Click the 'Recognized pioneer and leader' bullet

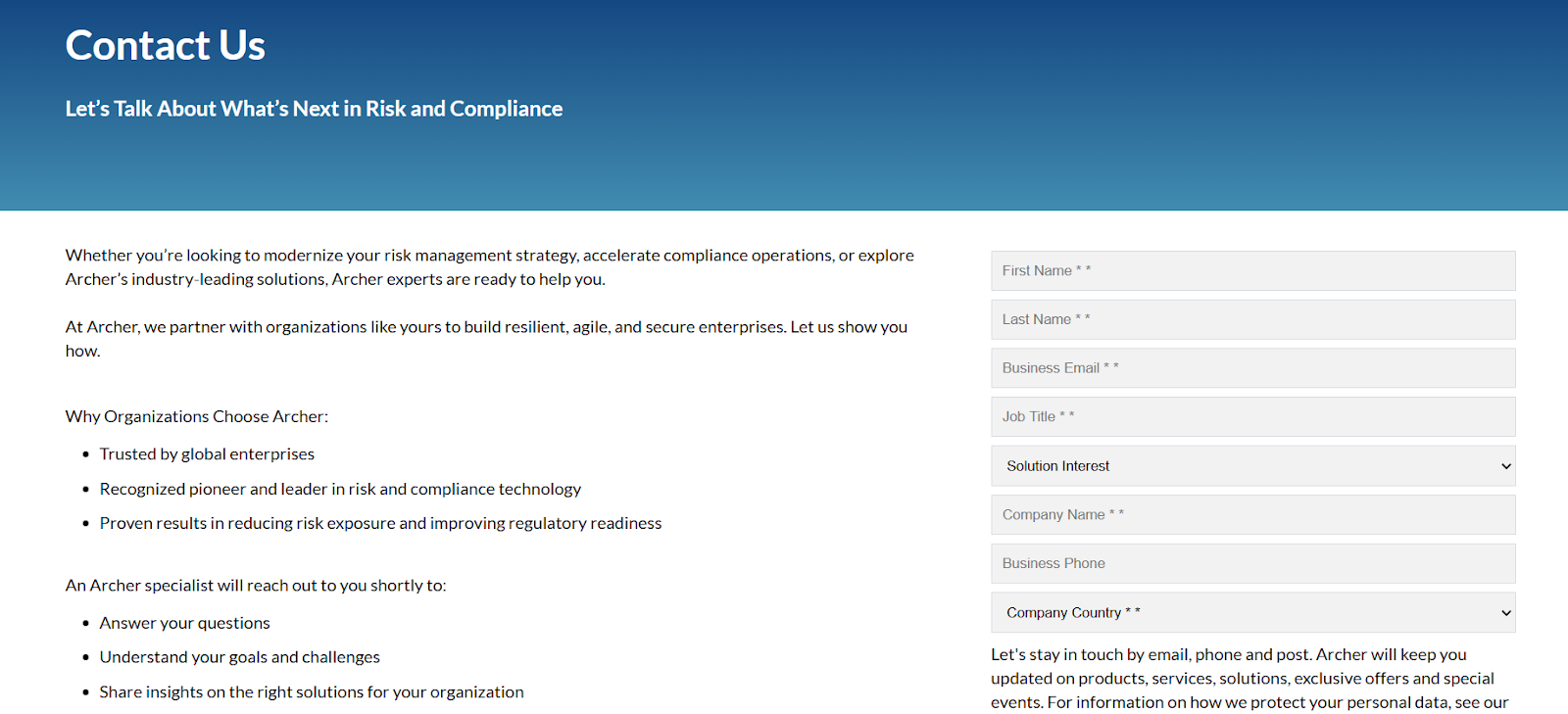(x=340, y=489)
